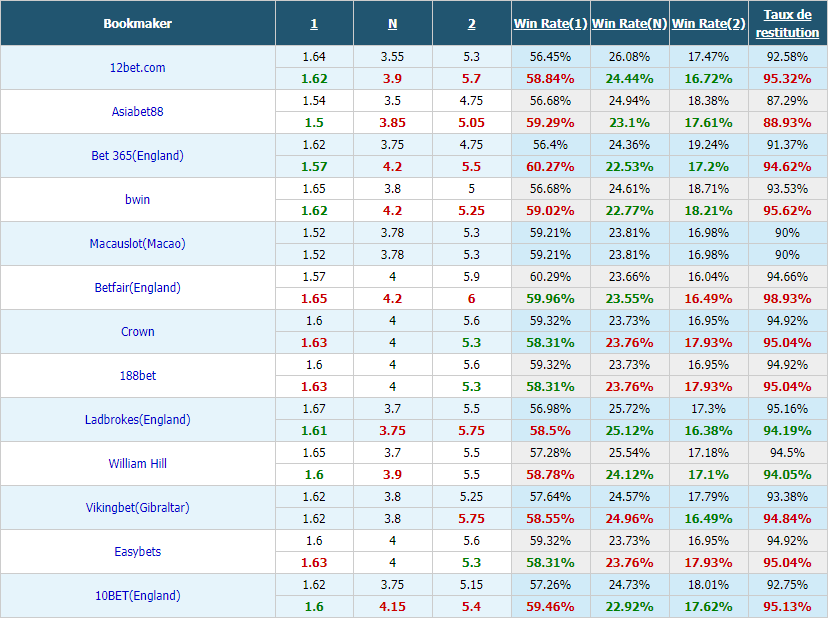
Task: Select bwin's red 5.25 away odds
Action: click(x=472, y=211)
